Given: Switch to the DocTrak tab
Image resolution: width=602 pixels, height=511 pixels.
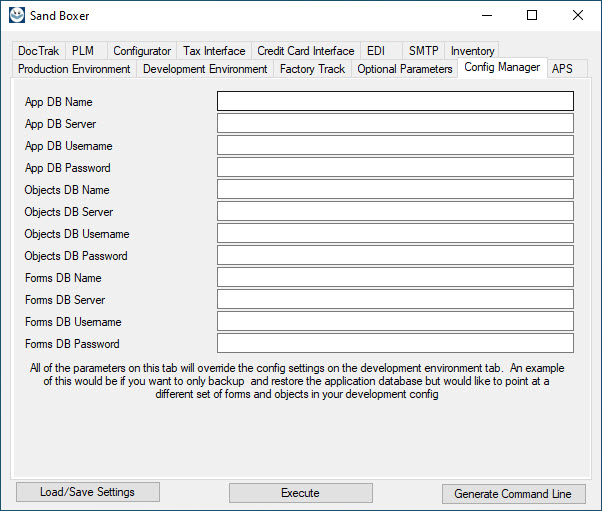Looking at the screenshot, I should pyautogui.click(x=39, y=51).
